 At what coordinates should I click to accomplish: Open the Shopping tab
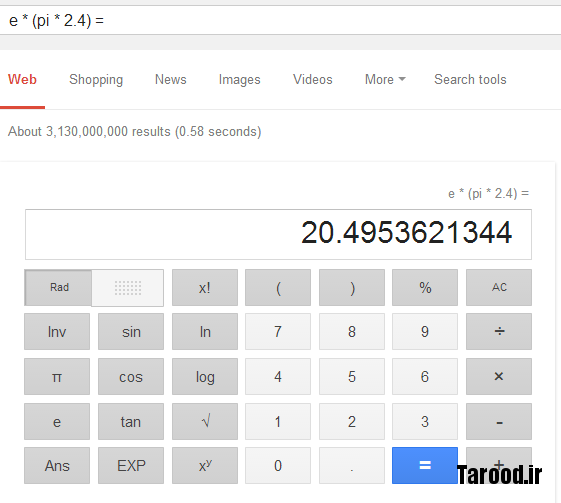tap(96, 79)
